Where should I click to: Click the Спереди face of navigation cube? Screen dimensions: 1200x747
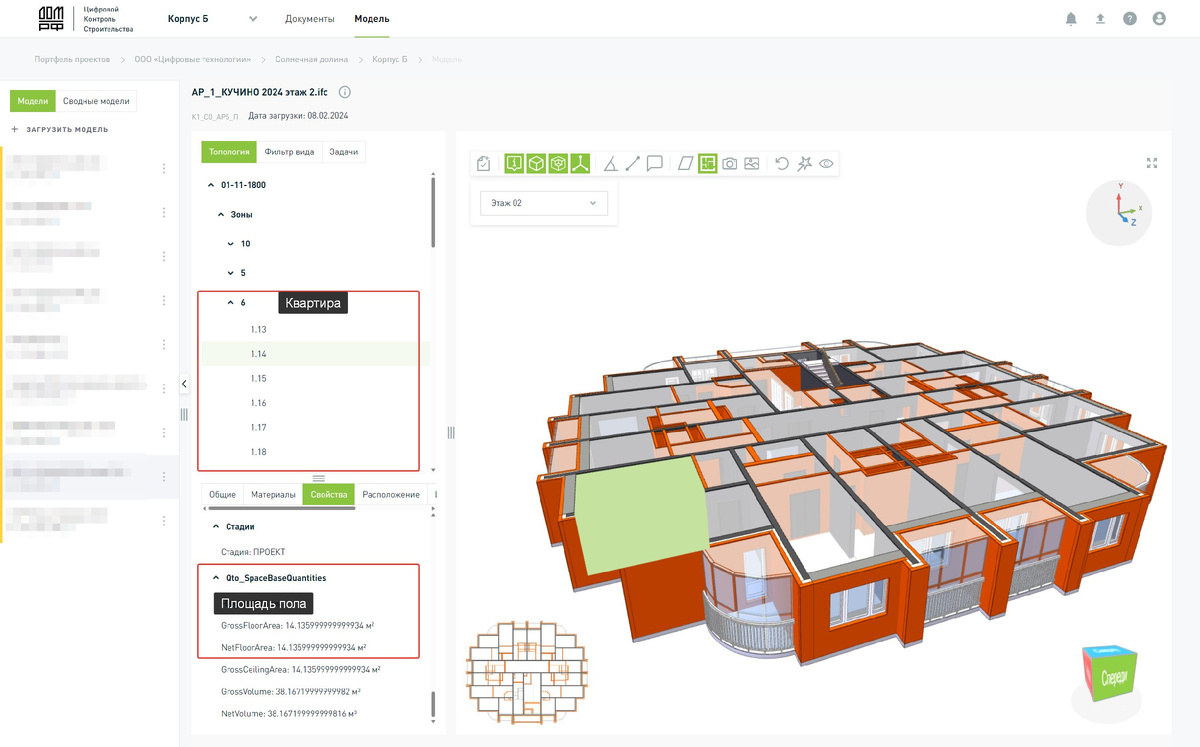point(1114,678)
